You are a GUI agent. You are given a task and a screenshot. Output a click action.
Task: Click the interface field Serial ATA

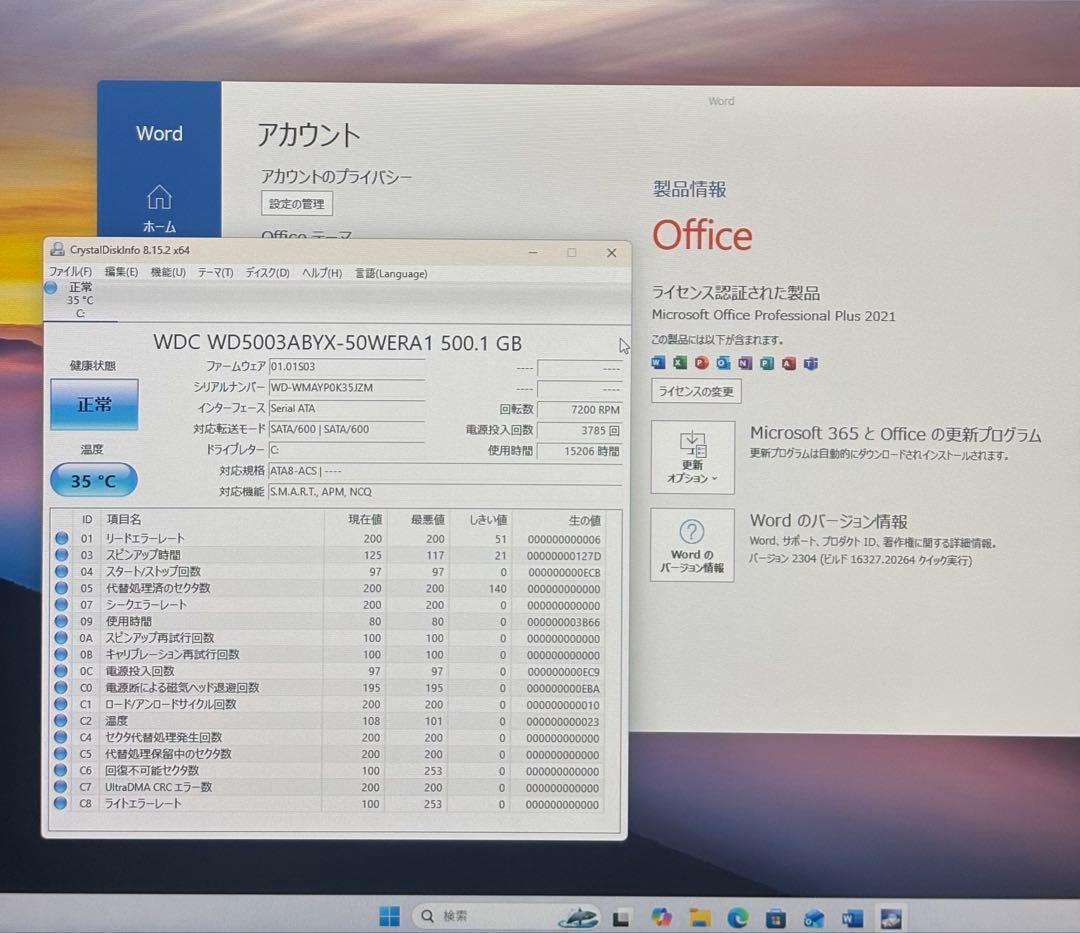346,408
